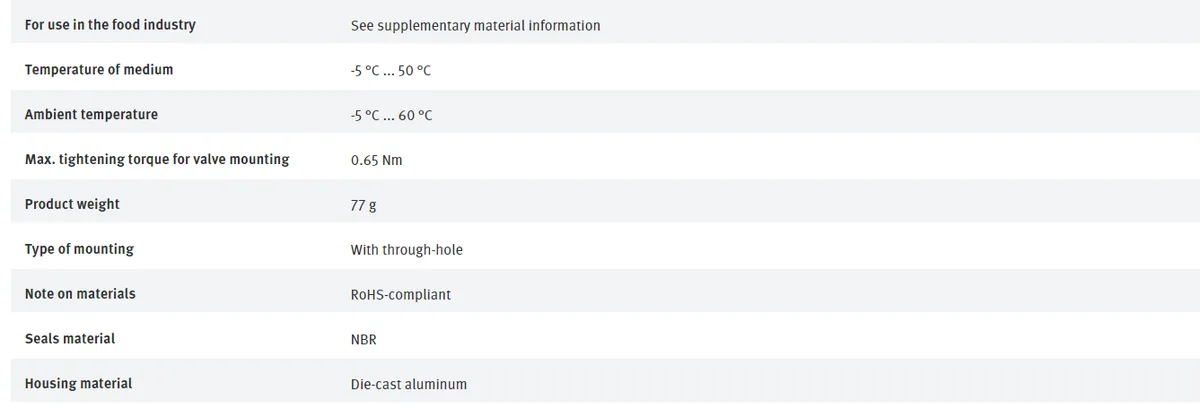Click the 'RoHS-compliant' value
This screenshot has width=1200, height=417.
401,295
